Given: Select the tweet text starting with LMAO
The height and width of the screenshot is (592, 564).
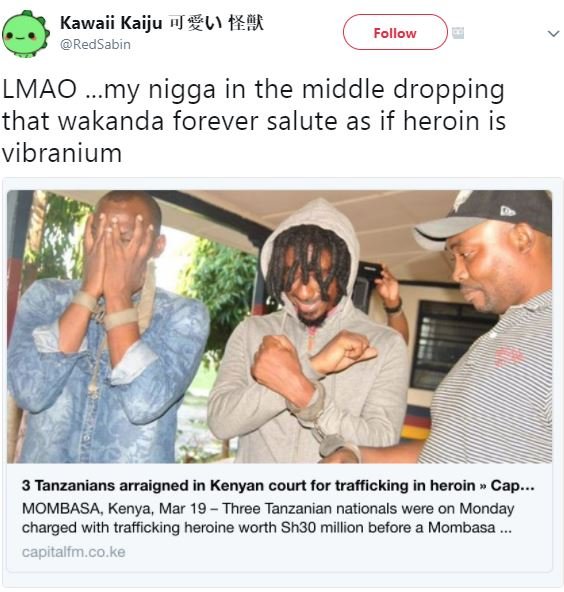Looking at the screenshot, I should [253, 121].
